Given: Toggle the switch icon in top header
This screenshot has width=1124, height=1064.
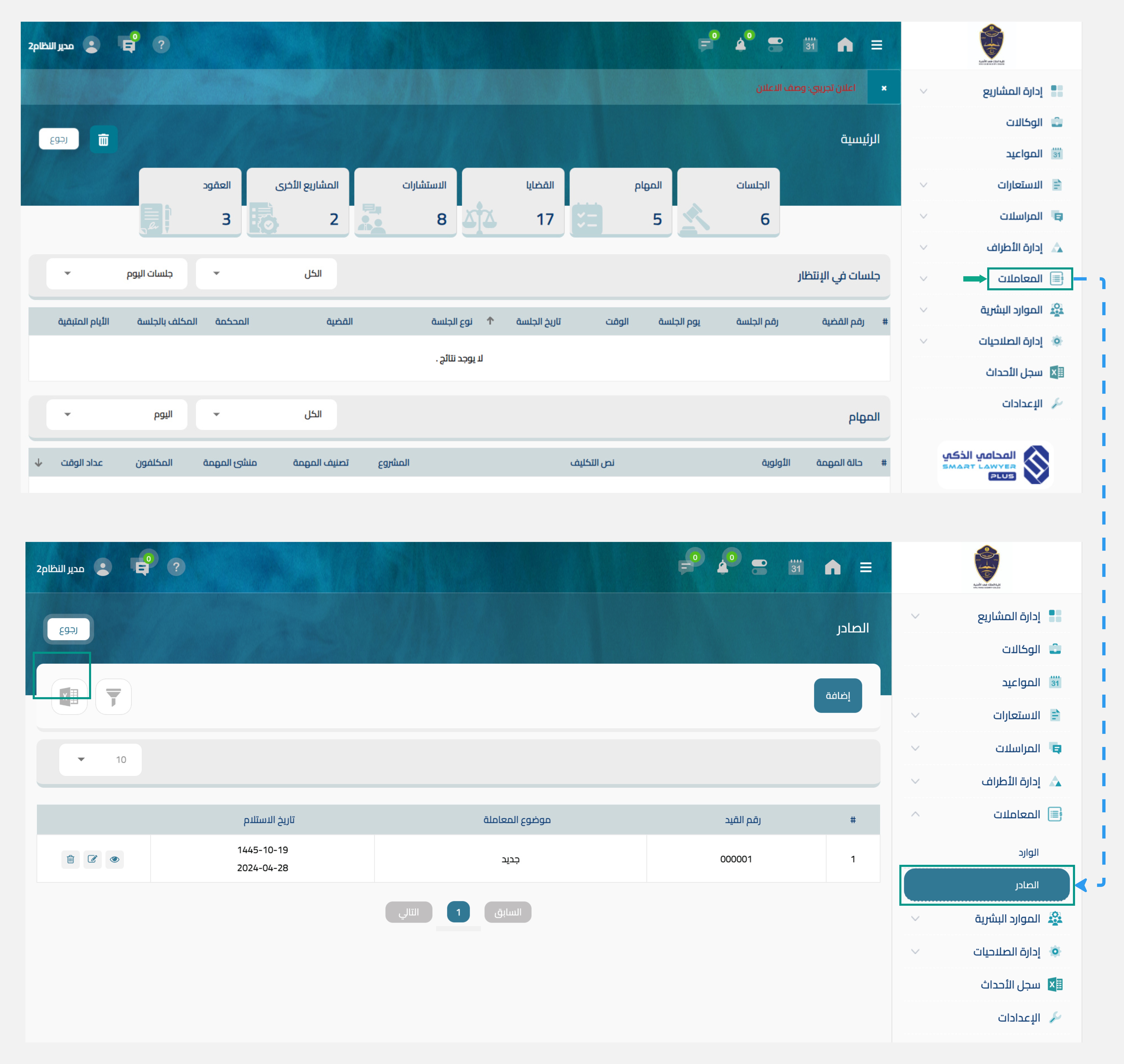Looking at the screenshot, I should (x=775, y=45).
